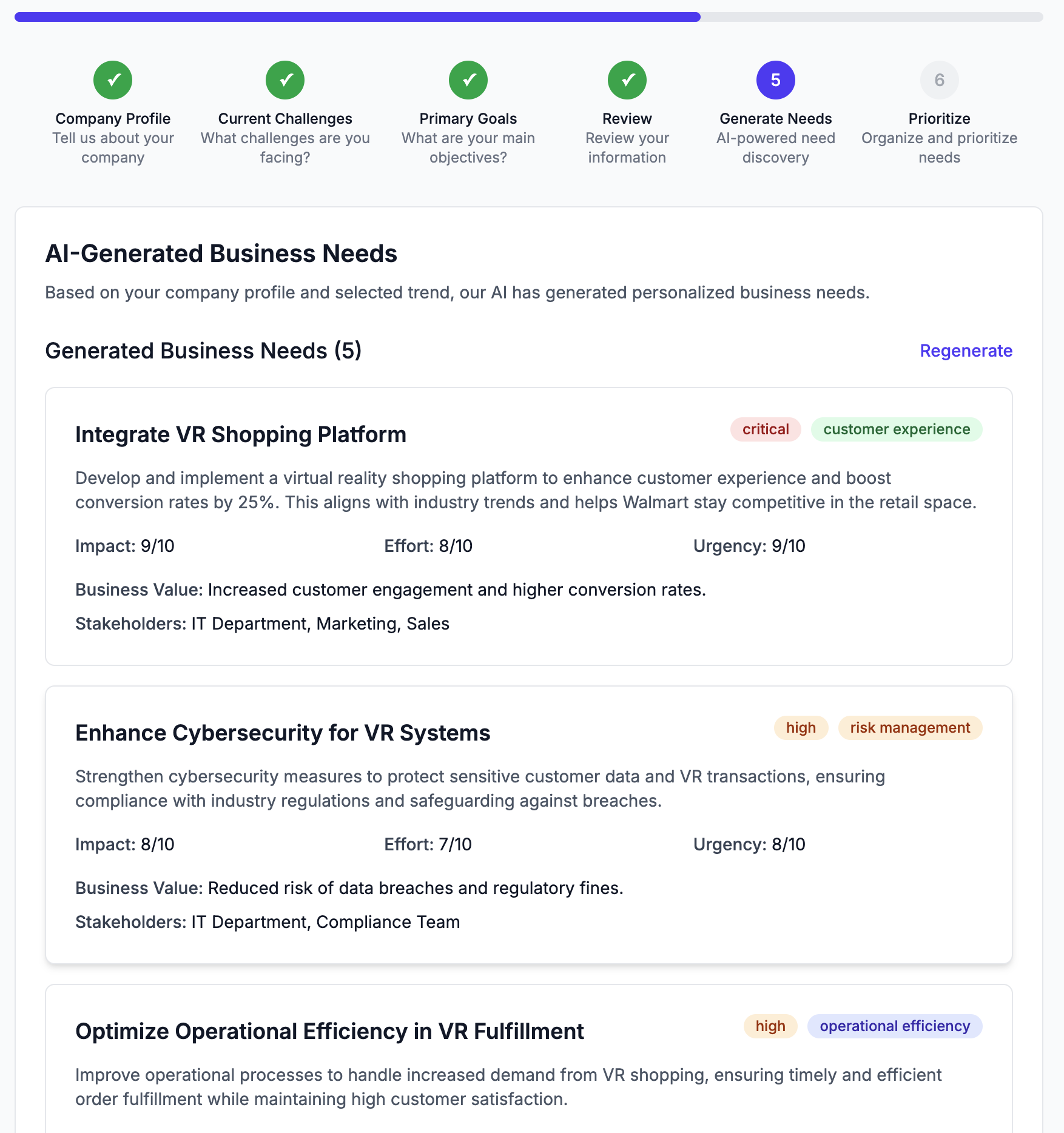The height and width of the screenshot is (1133, 1064).
Task: Click the Primary Goals completed step icon
Action: pos(468,80)
